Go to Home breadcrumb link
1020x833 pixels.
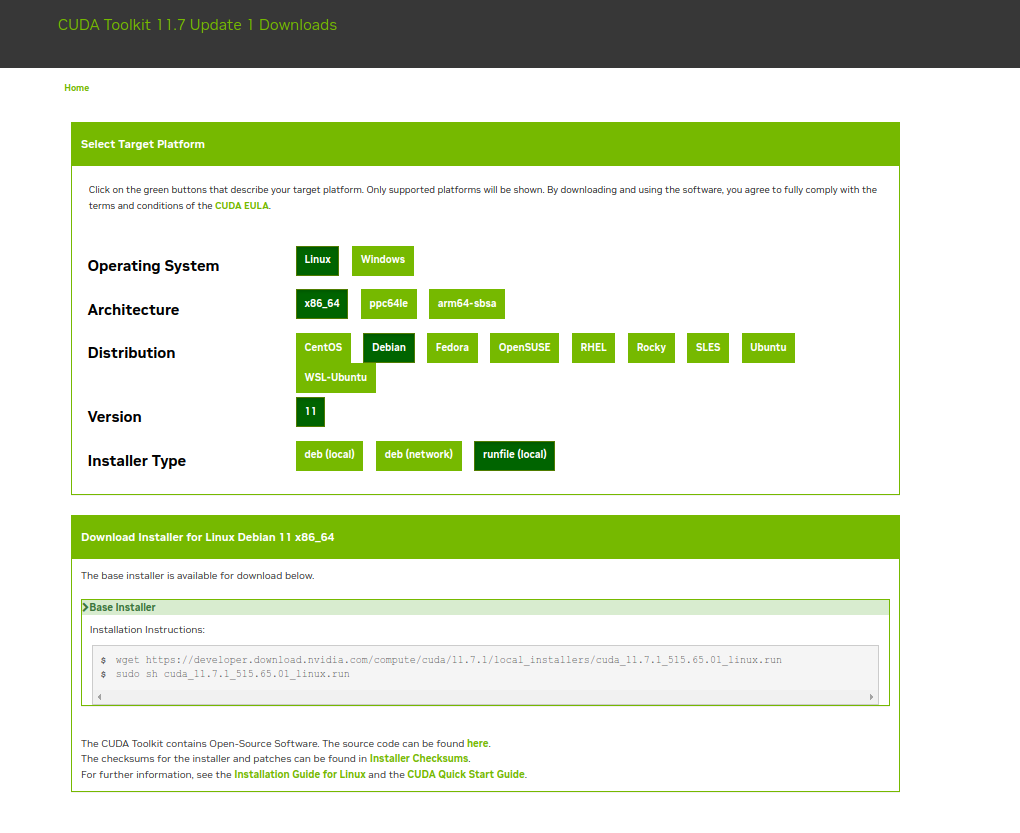click(76, 88)
